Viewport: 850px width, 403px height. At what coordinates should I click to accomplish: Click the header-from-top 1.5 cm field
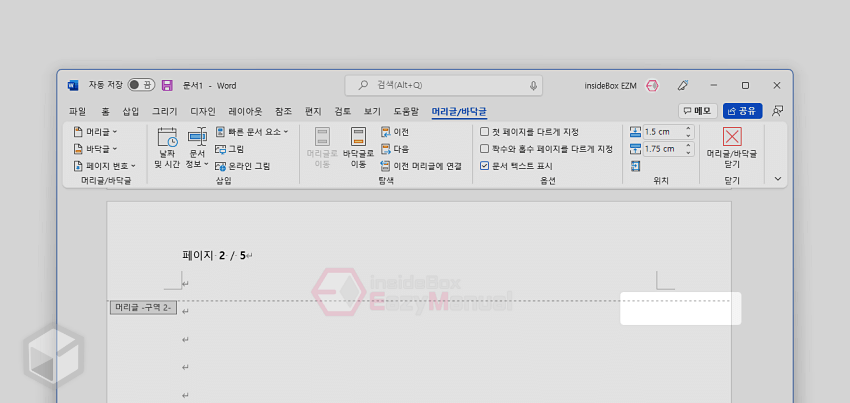point(664,132)
